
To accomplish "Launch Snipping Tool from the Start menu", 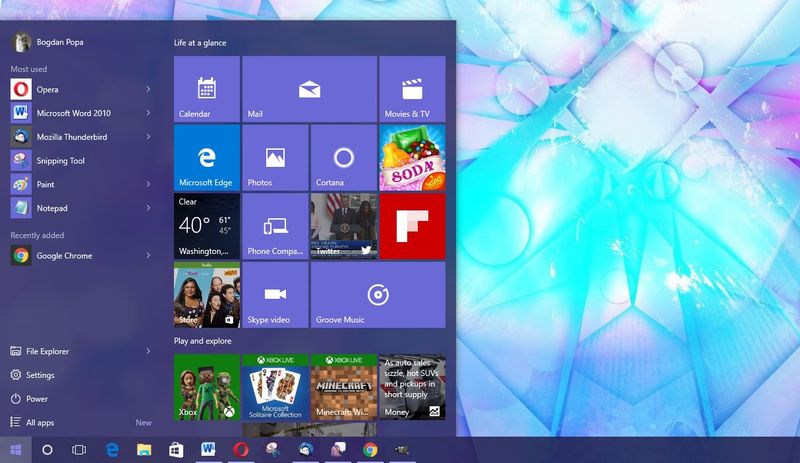I will 82,160.
